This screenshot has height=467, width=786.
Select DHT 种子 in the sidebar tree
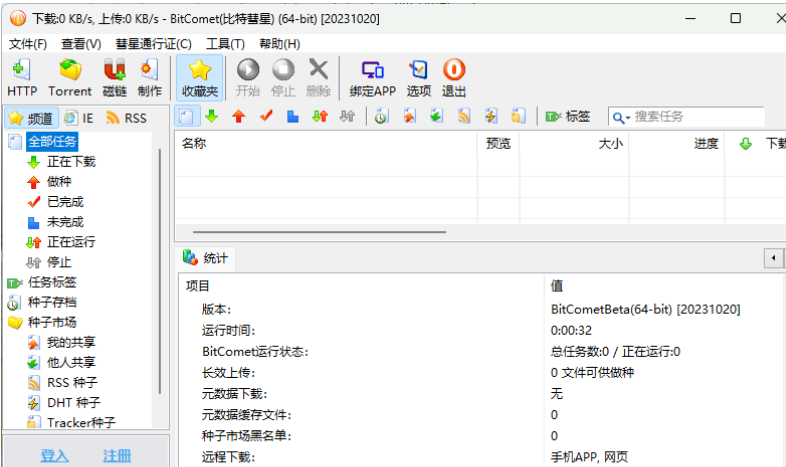pos(73,403)
